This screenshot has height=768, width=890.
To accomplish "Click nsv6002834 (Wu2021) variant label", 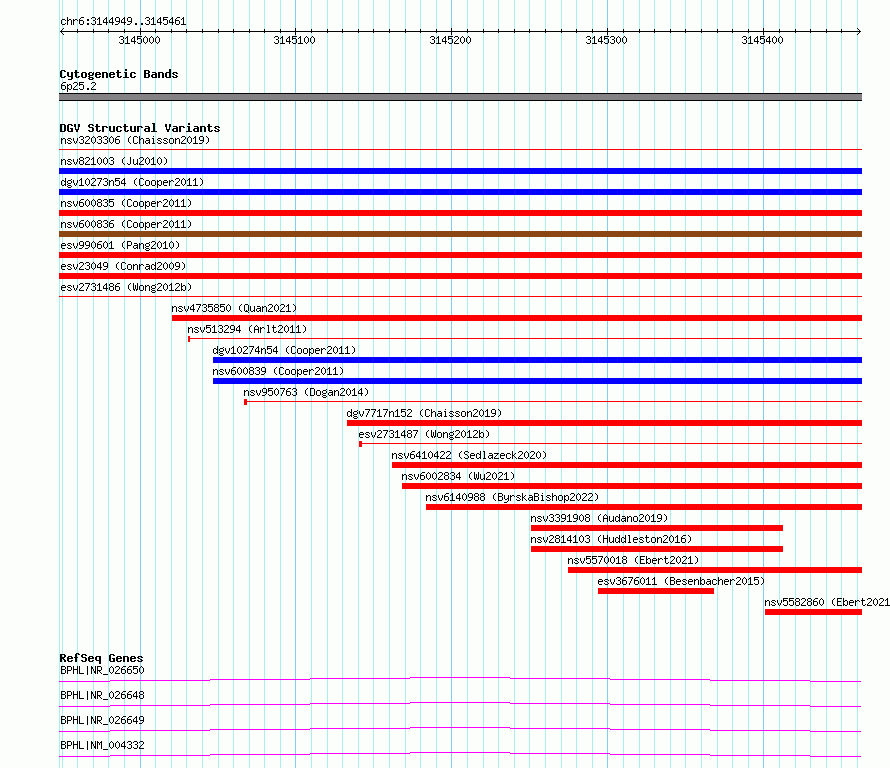I will (458, 476).
